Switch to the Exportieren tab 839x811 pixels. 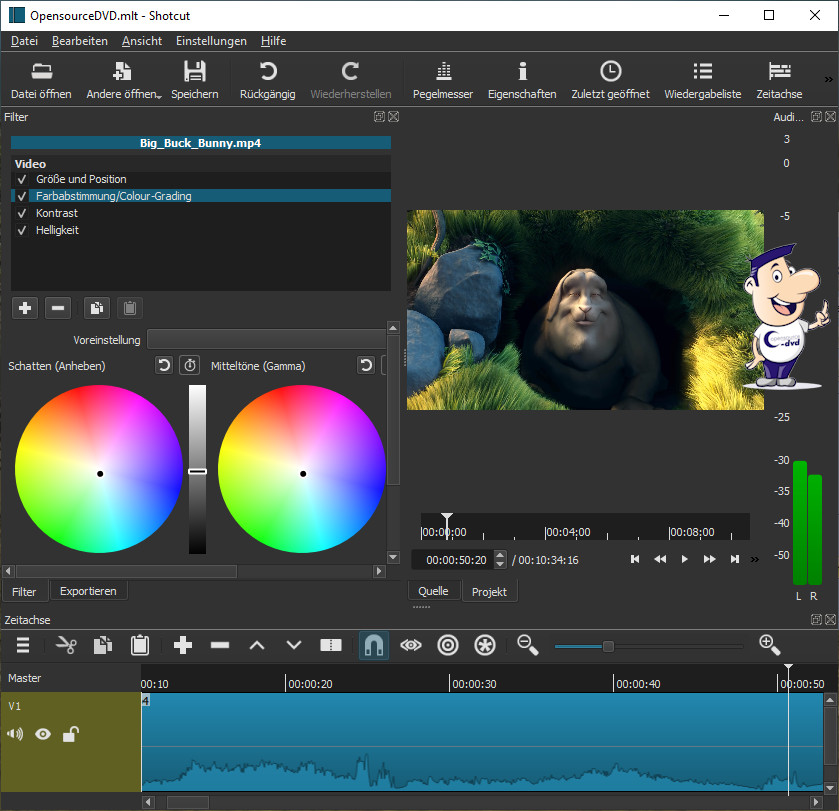[88, 591]
